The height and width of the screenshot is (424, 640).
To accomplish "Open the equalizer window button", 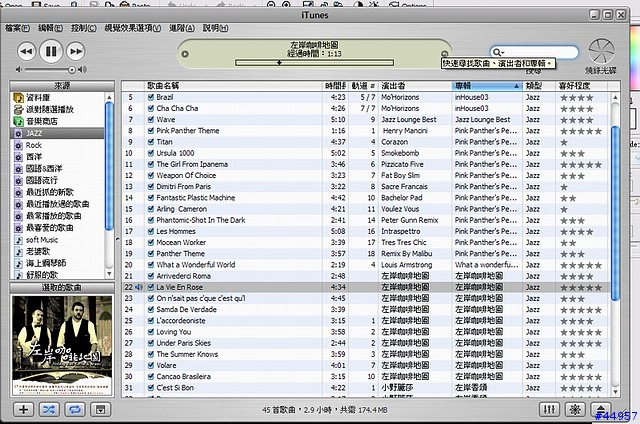I will (x=549, y=409).
